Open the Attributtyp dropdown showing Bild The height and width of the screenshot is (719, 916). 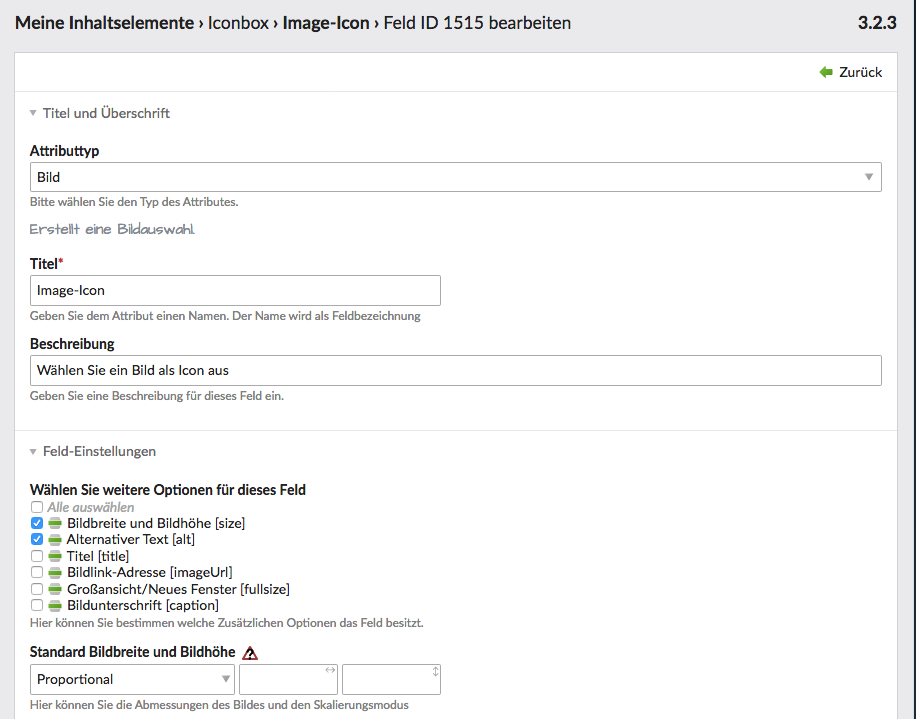(x=455, y=177)
